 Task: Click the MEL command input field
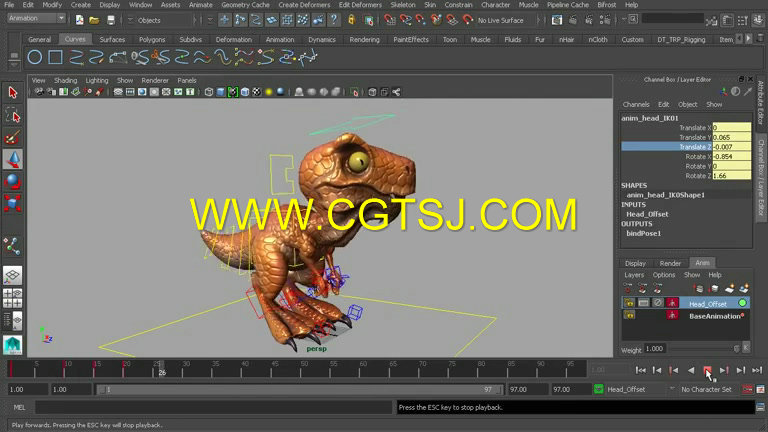(213, 407)
